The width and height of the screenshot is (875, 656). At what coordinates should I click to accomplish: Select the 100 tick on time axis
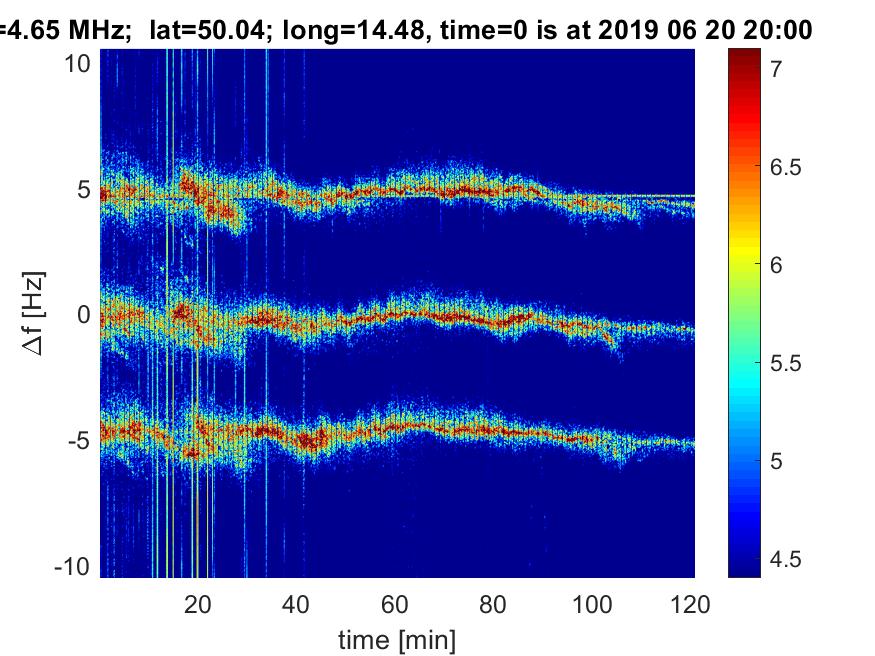point(592,603)
